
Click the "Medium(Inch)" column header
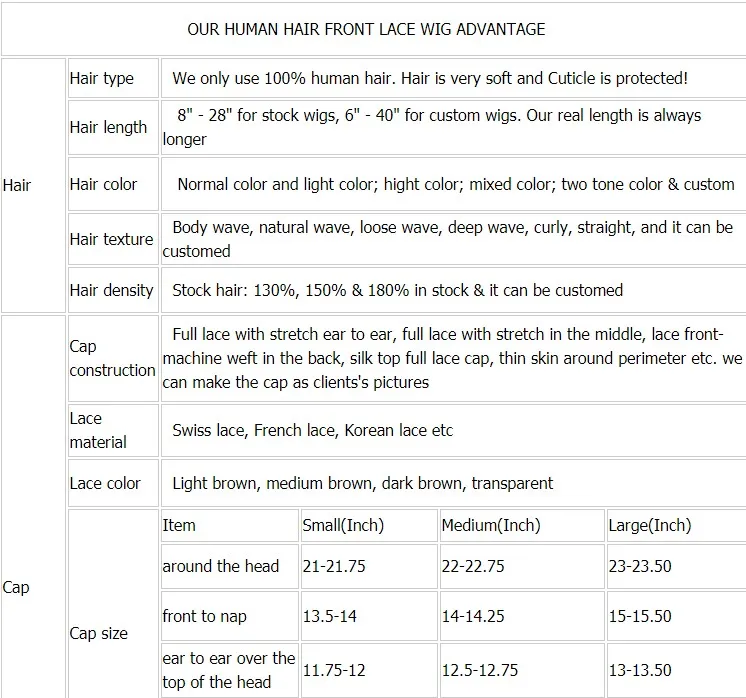tap(489, 525)
